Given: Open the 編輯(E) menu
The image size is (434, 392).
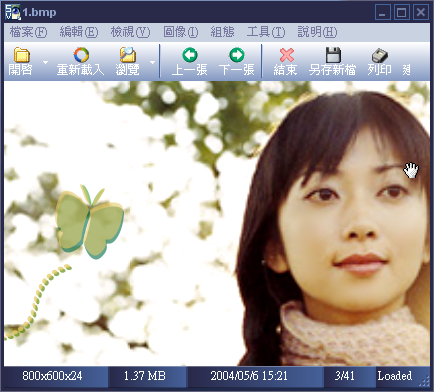Looking at the screenshot, I should click(x=79, y=32).
